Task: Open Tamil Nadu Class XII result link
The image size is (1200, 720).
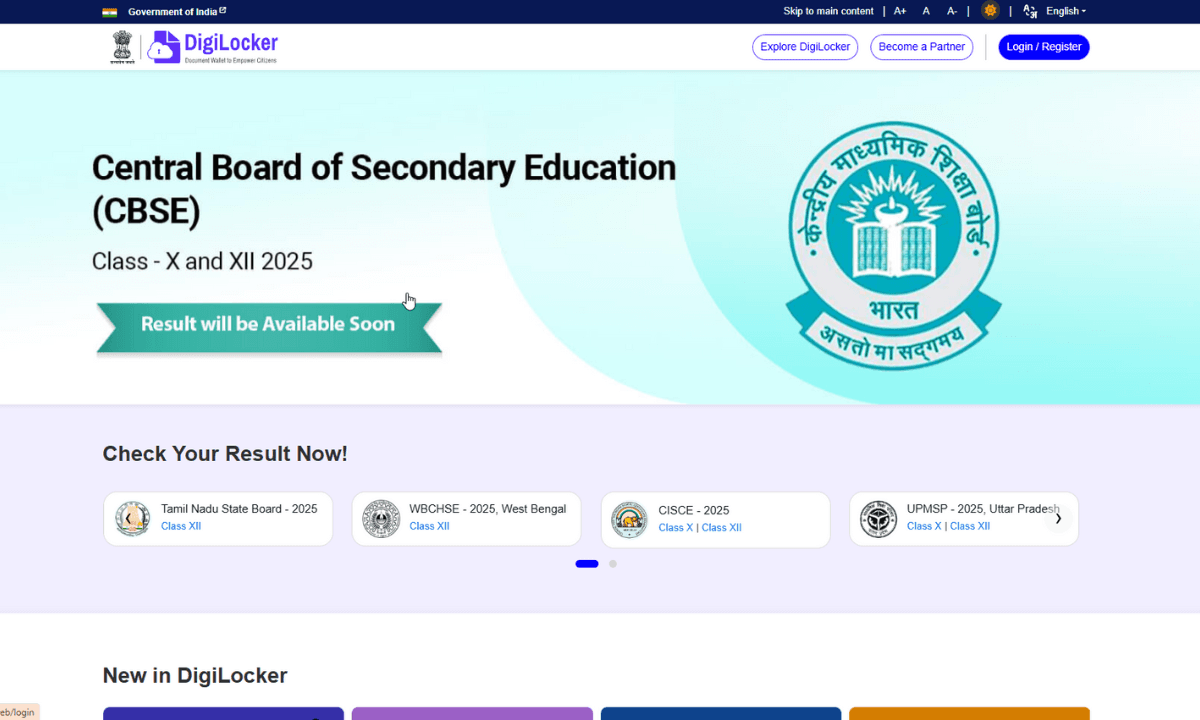Action: [x=181, y=526]
